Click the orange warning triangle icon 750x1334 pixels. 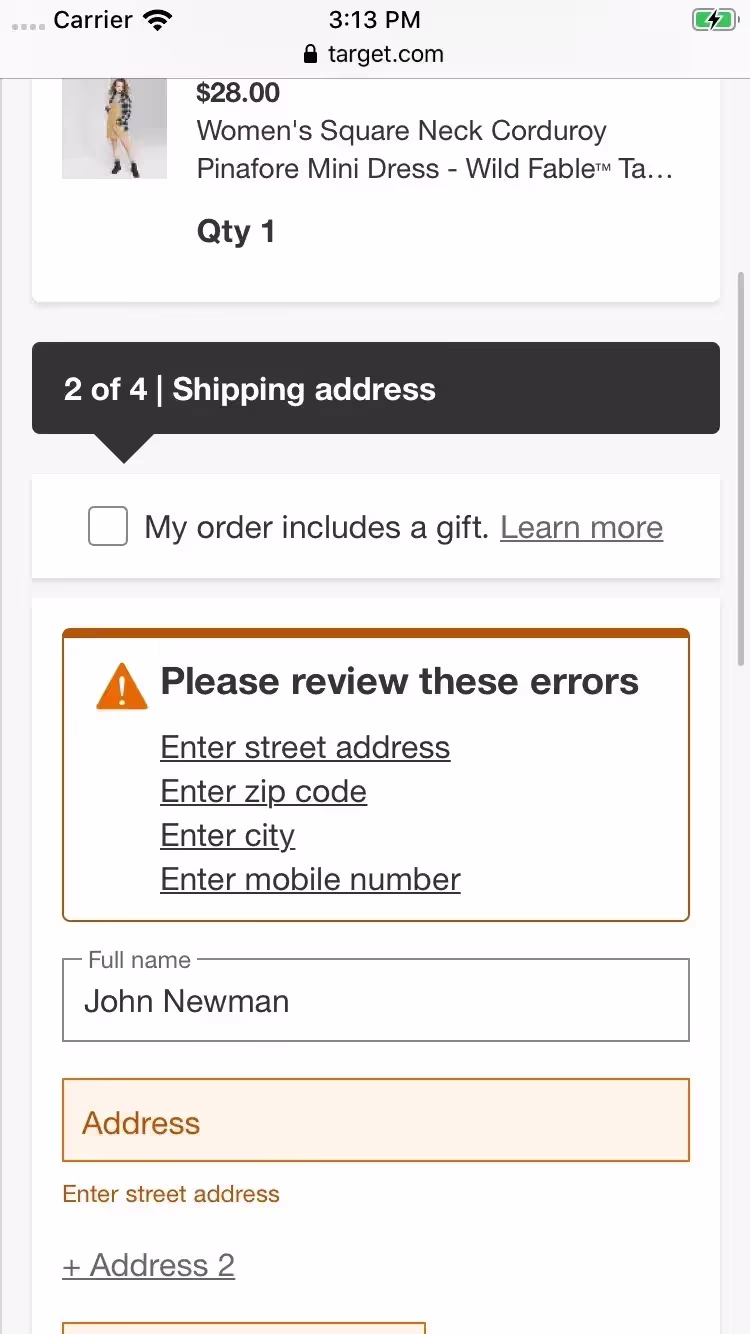(122, 687)
